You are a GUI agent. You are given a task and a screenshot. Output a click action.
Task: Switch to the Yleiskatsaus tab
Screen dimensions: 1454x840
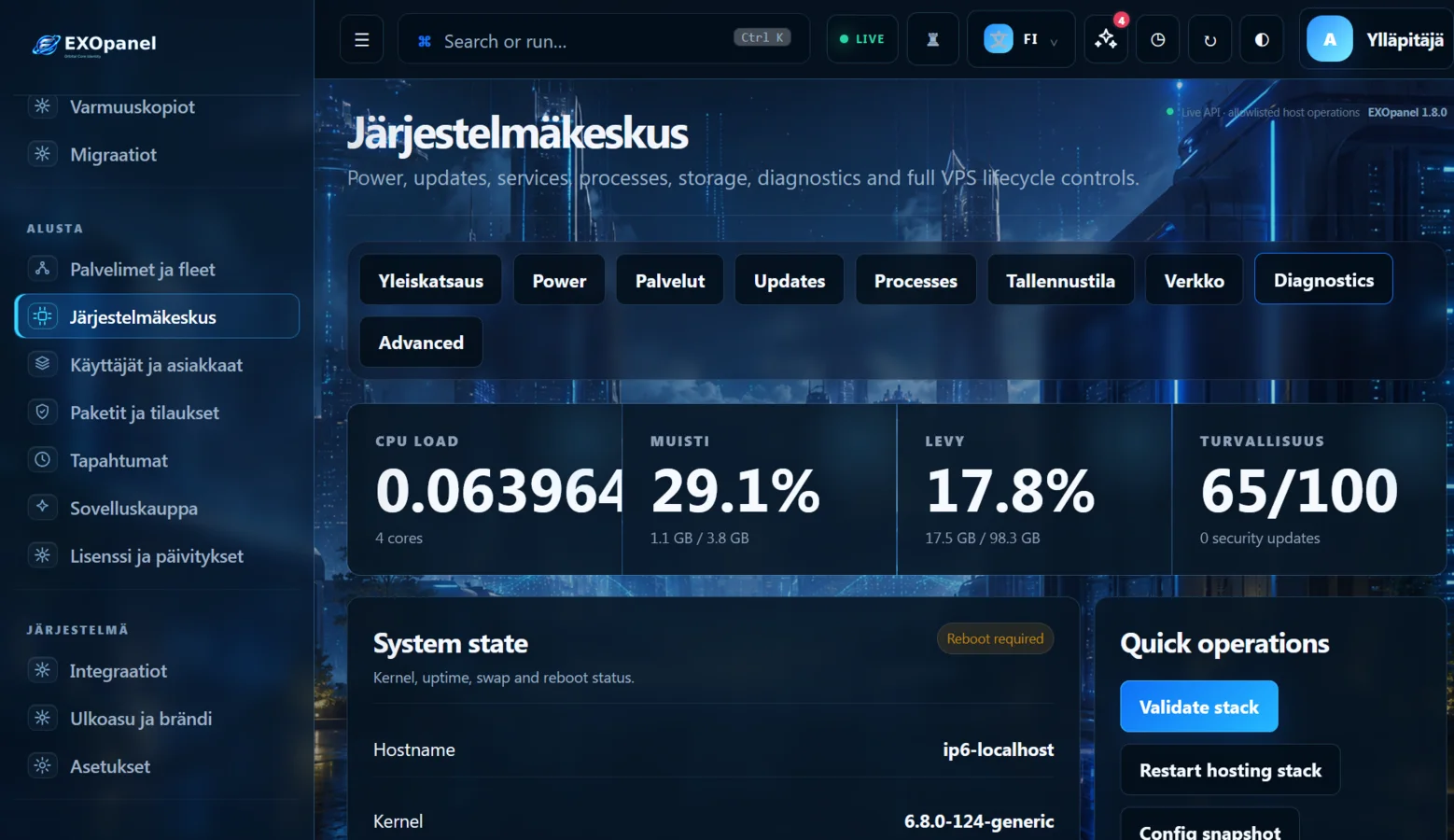point(431,280)
